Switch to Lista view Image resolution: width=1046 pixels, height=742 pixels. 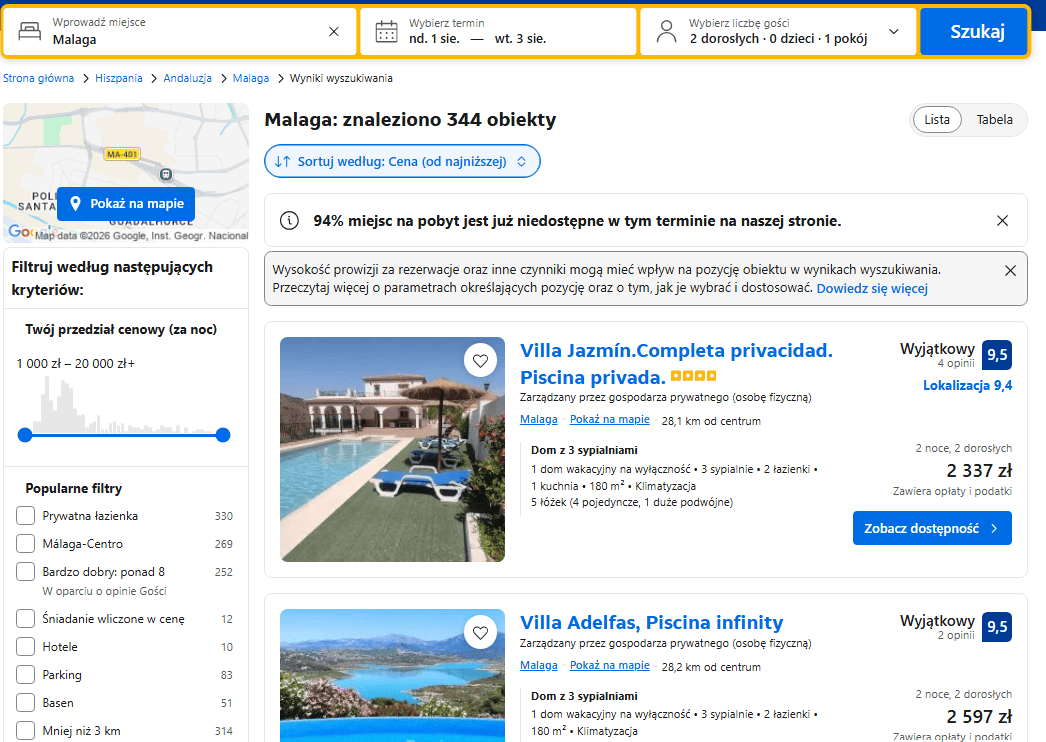point(937,119)
